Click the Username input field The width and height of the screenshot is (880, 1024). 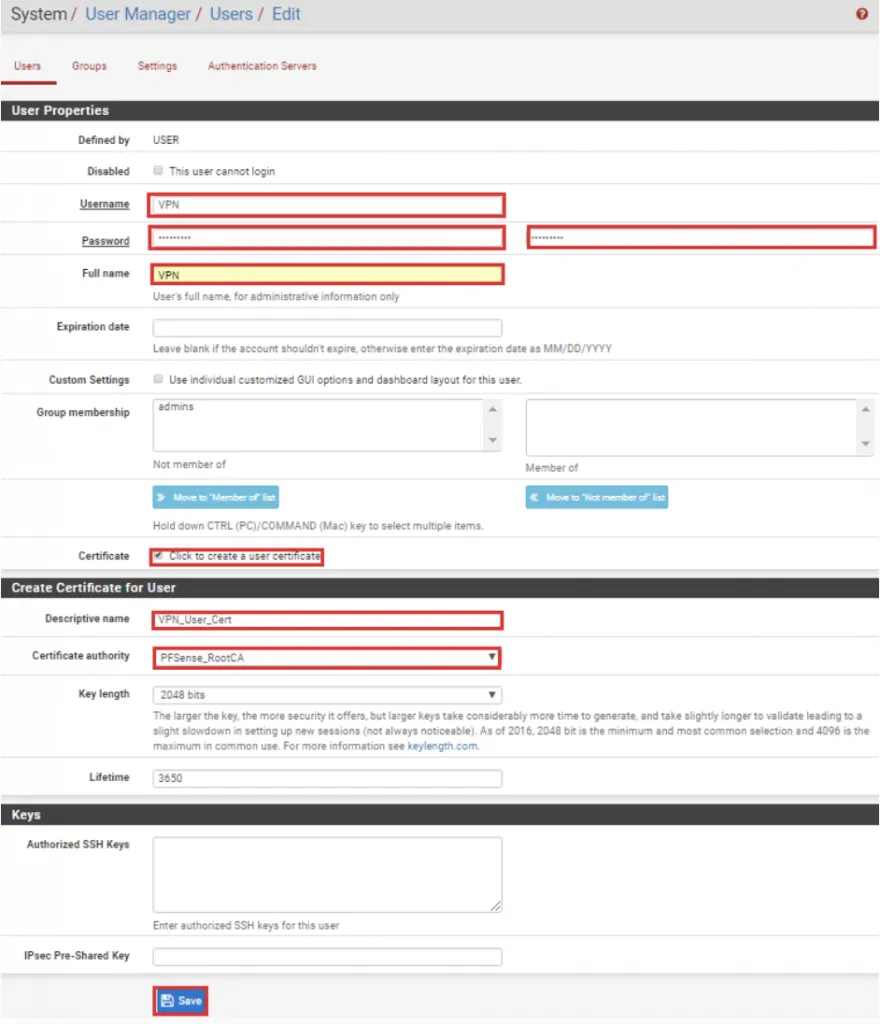(x=327, y=205)
